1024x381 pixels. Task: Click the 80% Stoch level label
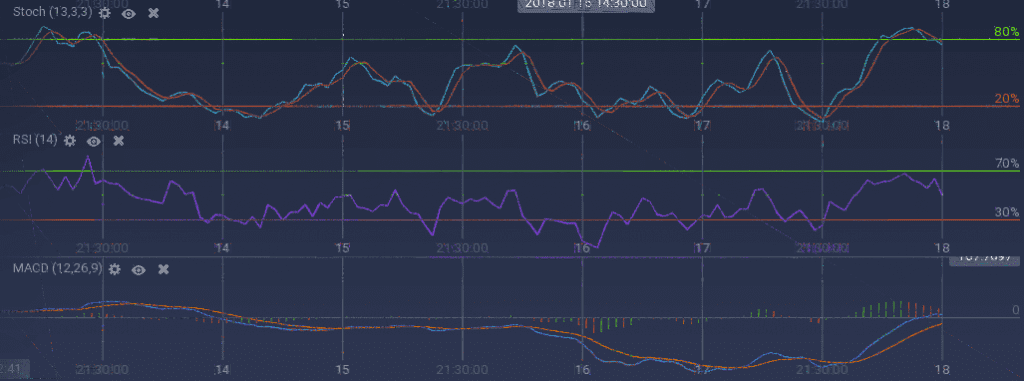pyautogui.click(x=1006, y=32)
